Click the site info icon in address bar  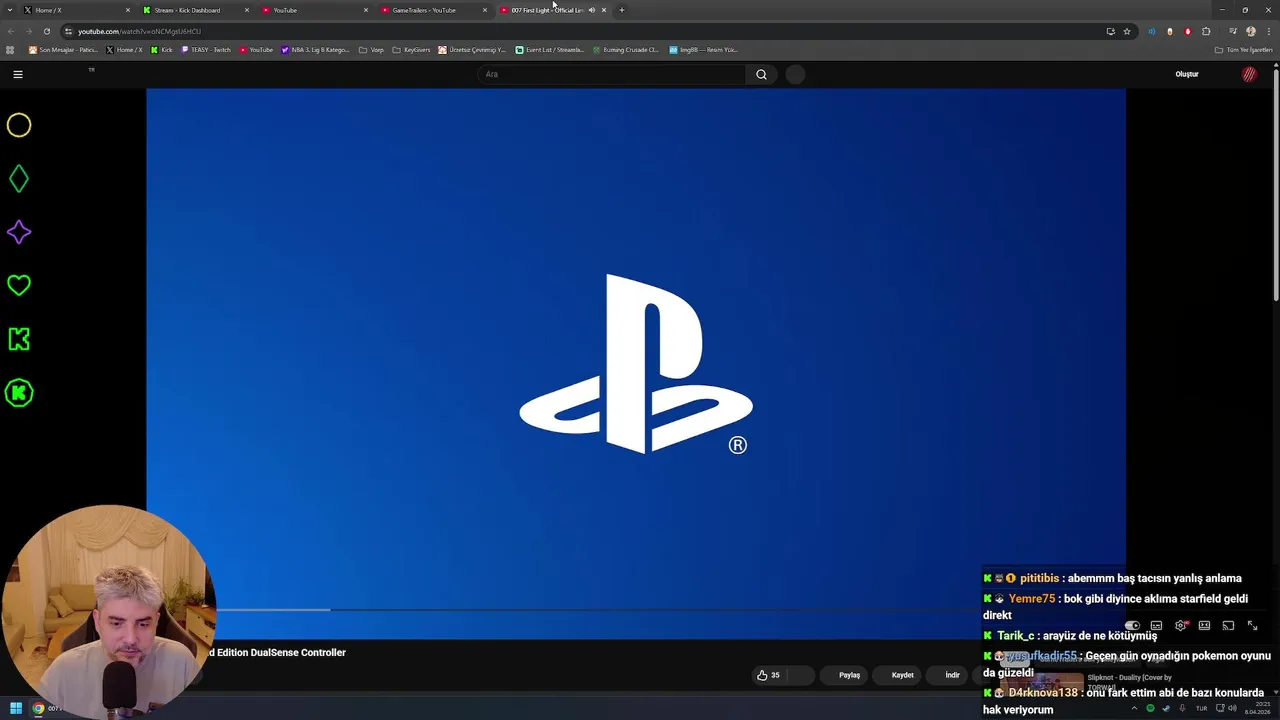[x=68, y=31]
